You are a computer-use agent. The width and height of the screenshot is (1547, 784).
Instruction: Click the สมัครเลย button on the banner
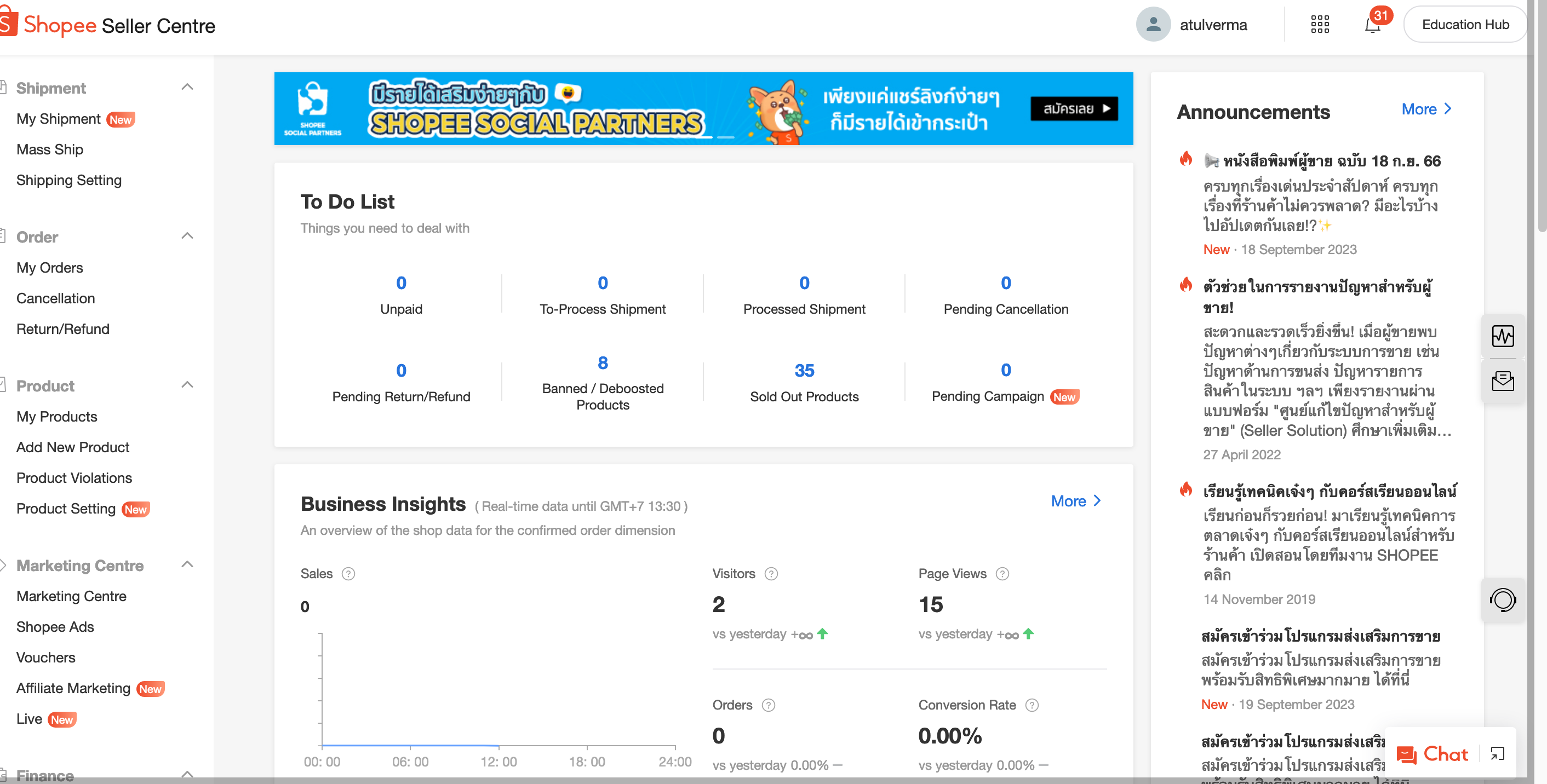click(1074, 108)
